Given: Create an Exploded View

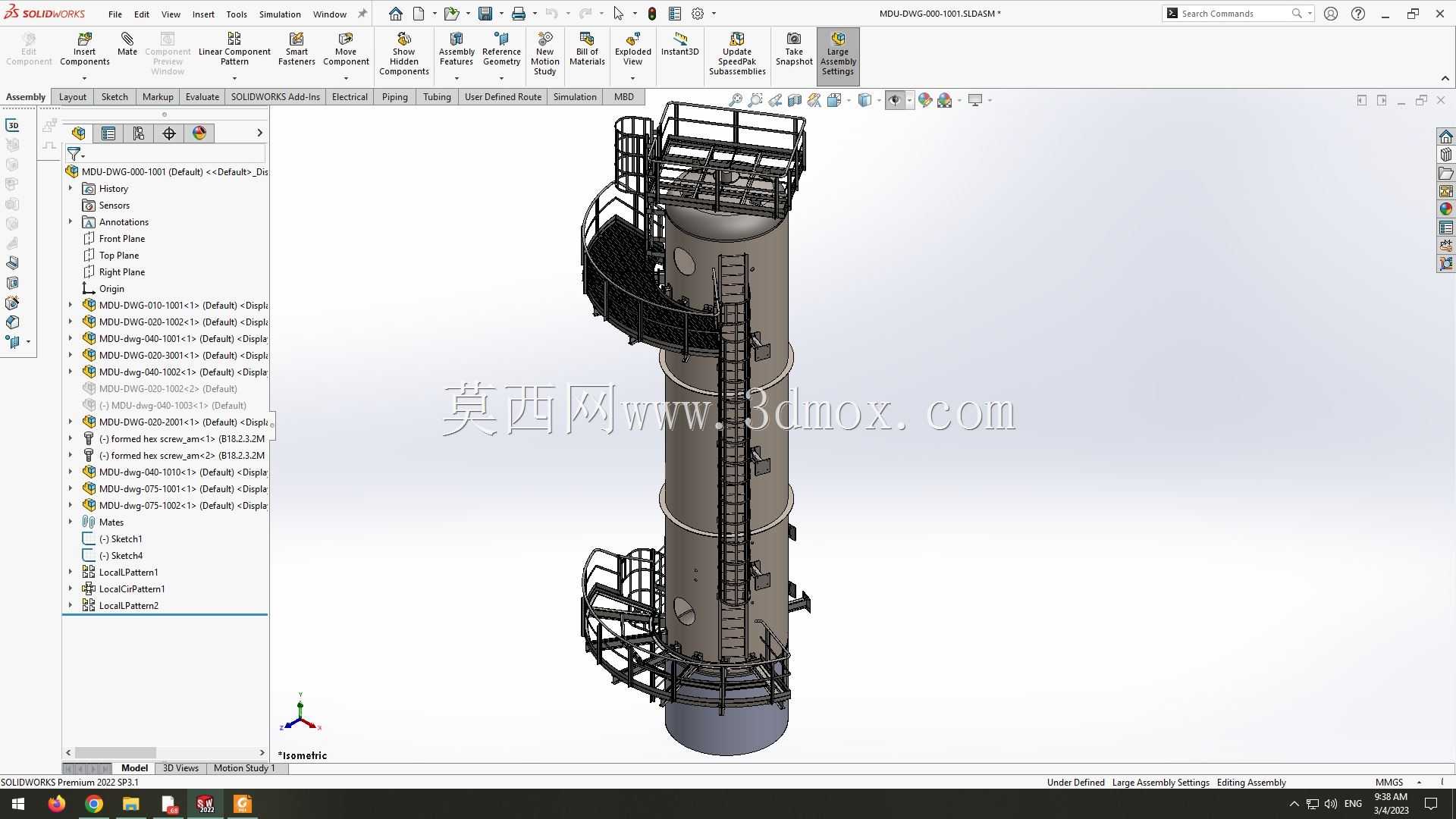Looking at the screenshot, I should (x=633, y=50).
